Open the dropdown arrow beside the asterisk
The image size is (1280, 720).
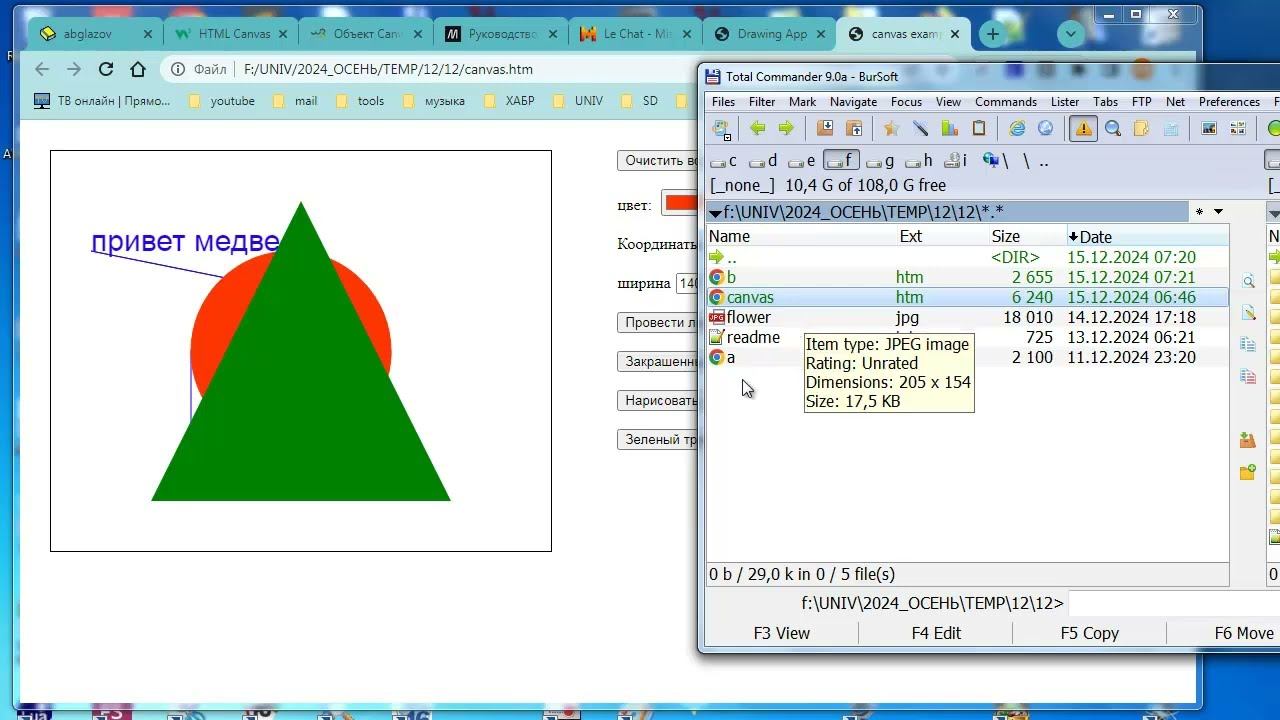coord(1218,212)
